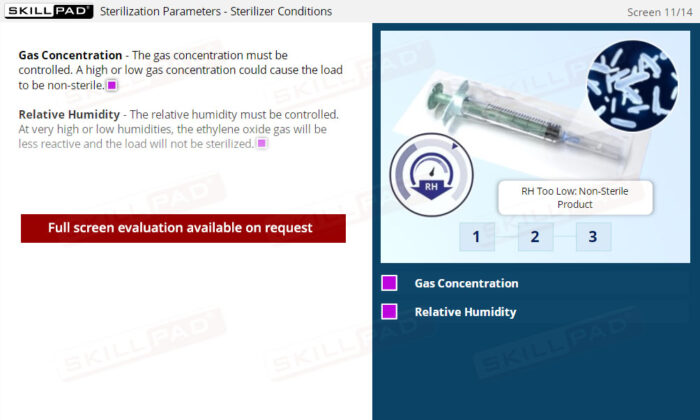700x420 pixels.
Task: Click the purple square beside Gas Concentration
Action: click(389, 283)
